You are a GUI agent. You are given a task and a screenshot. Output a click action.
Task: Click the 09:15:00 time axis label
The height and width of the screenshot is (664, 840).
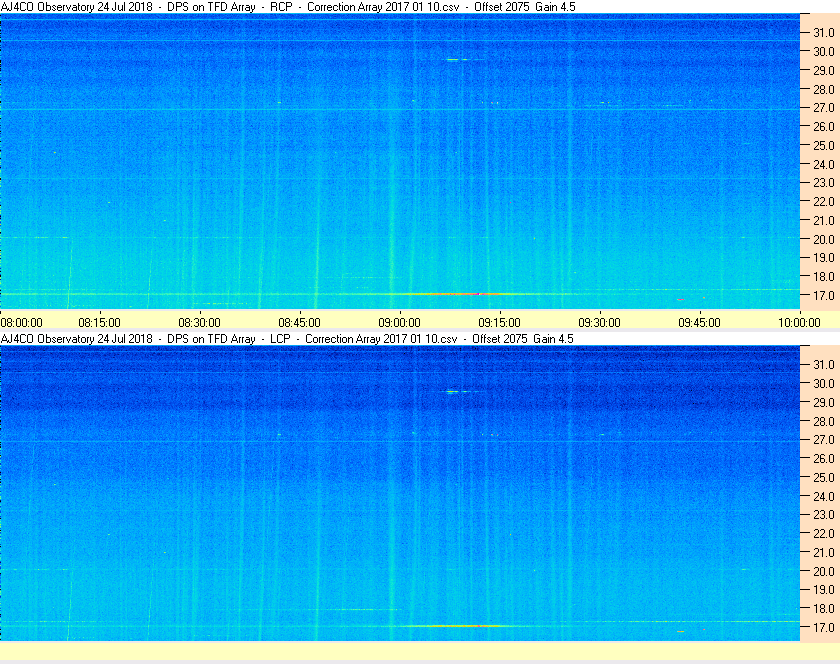pyautogui.click(x=499, y=323)
